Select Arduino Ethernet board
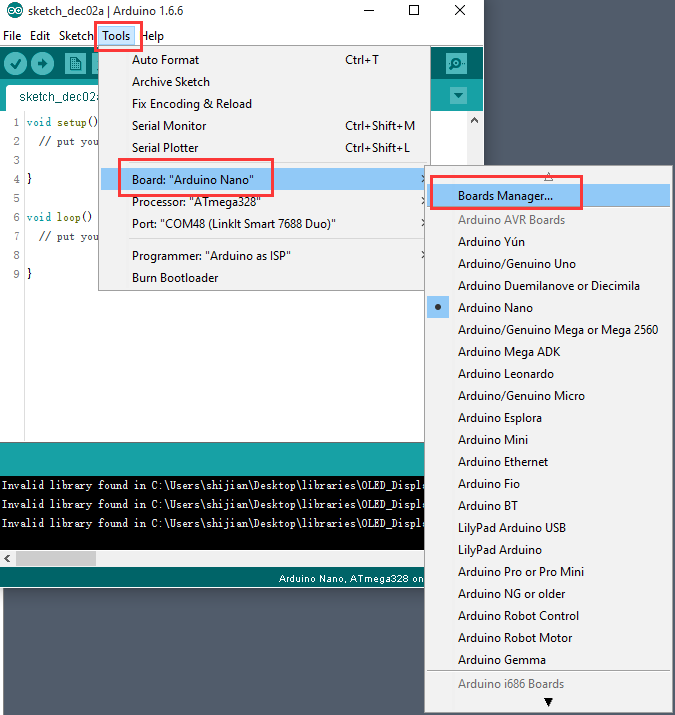This screenshot has height=715, width=675. click(x=549, y=462)
